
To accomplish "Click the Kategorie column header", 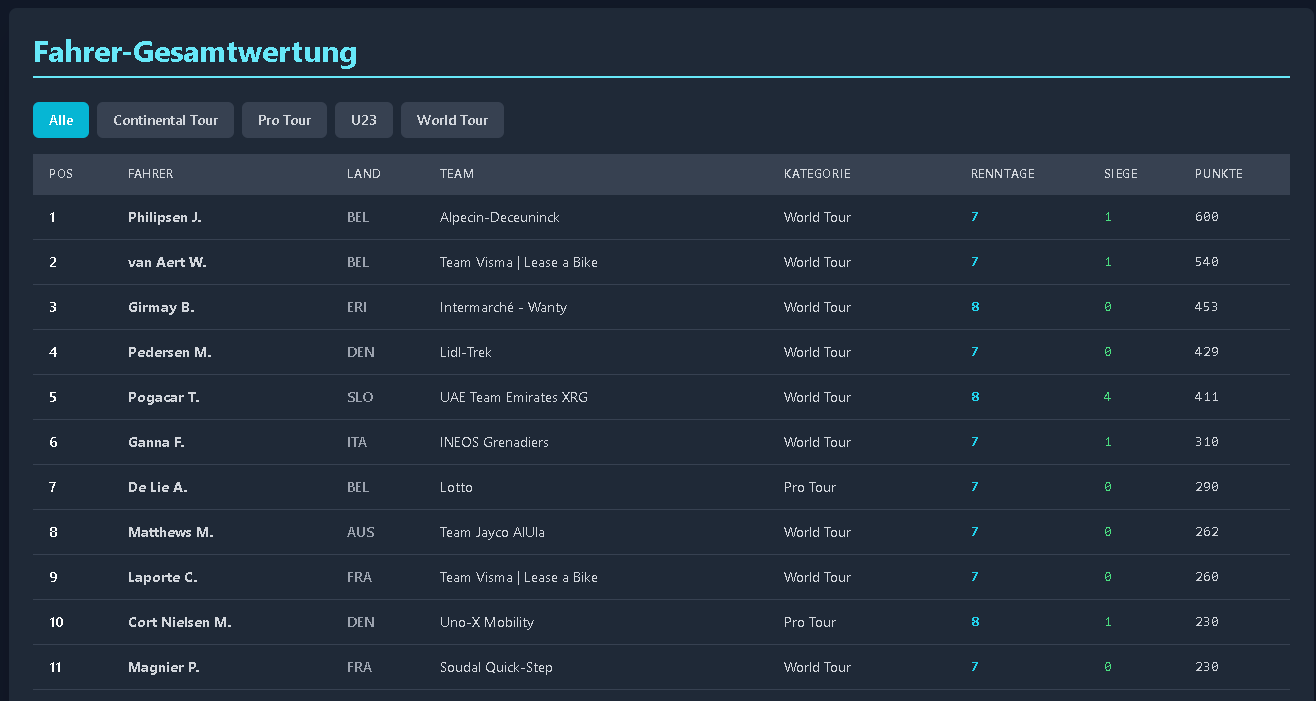I will pos(817,174).
